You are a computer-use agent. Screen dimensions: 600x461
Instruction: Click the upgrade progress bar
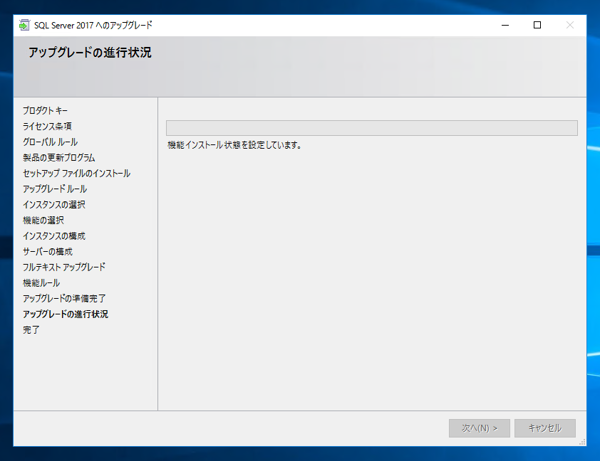pyautogui.click(x=372, y=128)
